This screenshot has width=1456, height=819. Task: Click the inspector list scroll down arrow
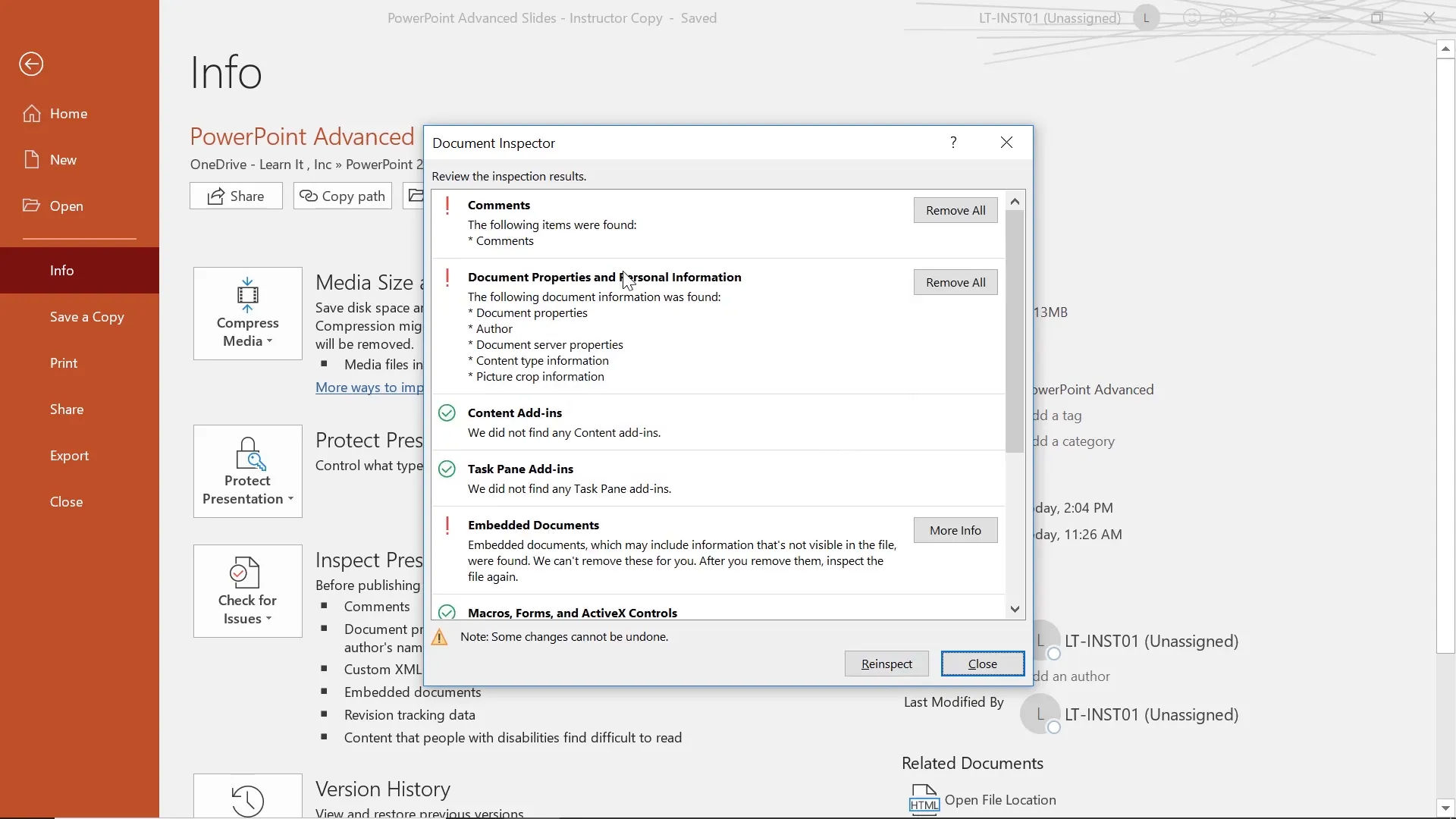(1015, 610)
